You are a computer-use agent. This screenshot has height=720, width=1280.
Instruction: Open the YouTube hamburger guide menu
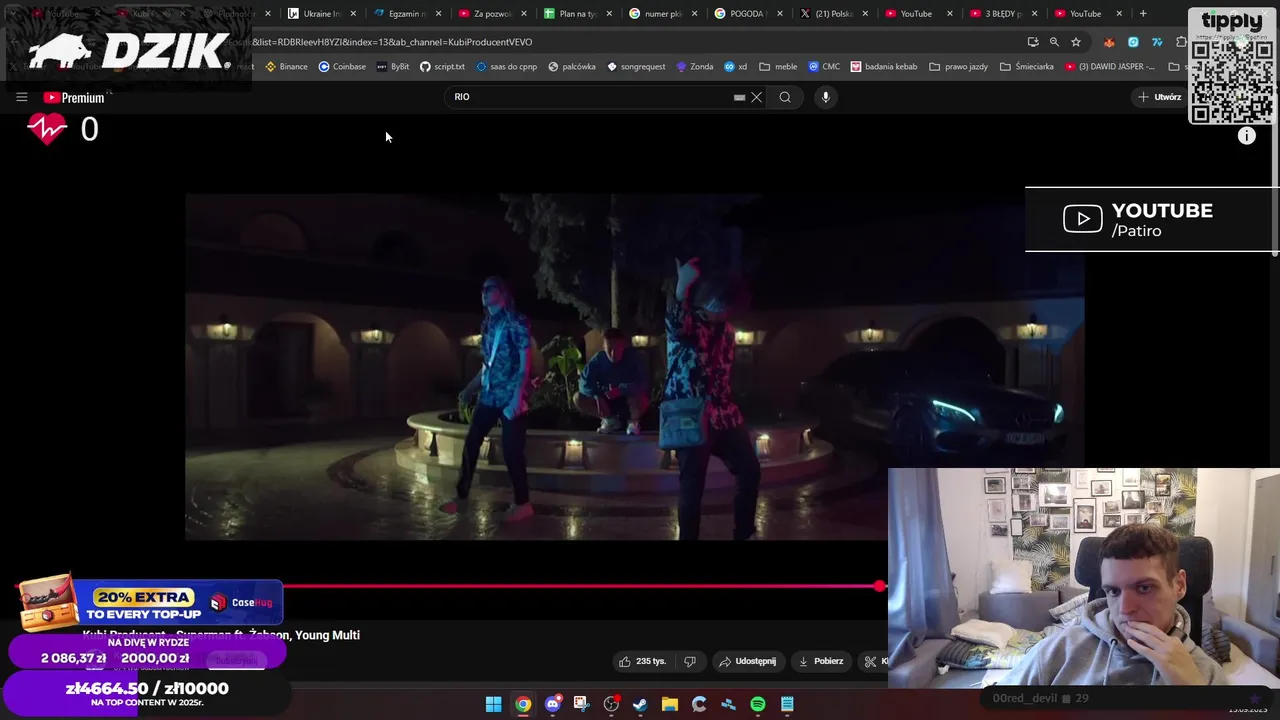click(21, 97)
